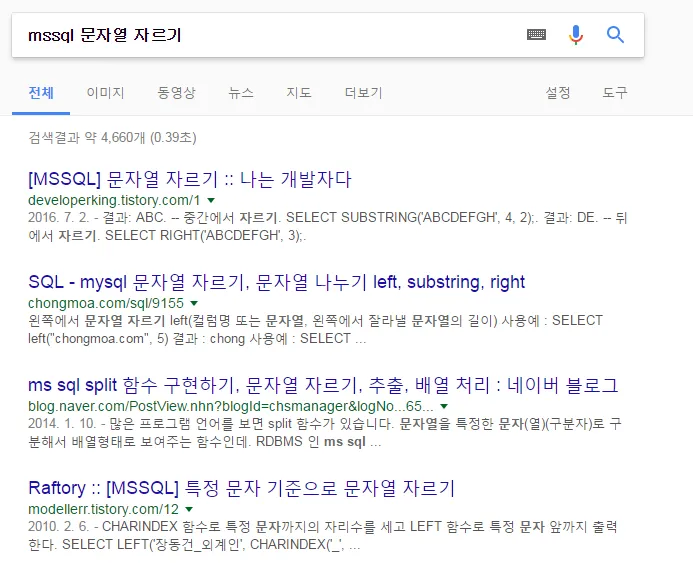Open 'SQL - mysql 문자열 자르기' result
693x563 pixels.
coord(277,282)
